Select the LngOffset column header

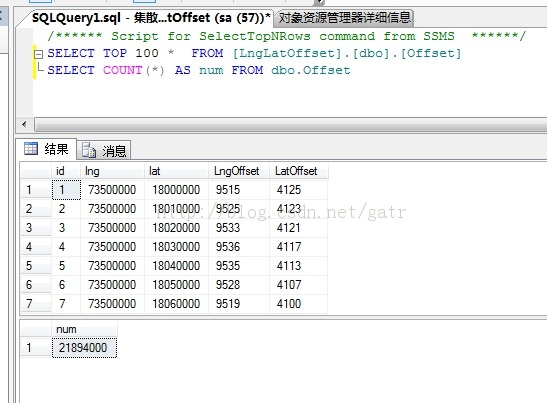[x=239, y=171]
